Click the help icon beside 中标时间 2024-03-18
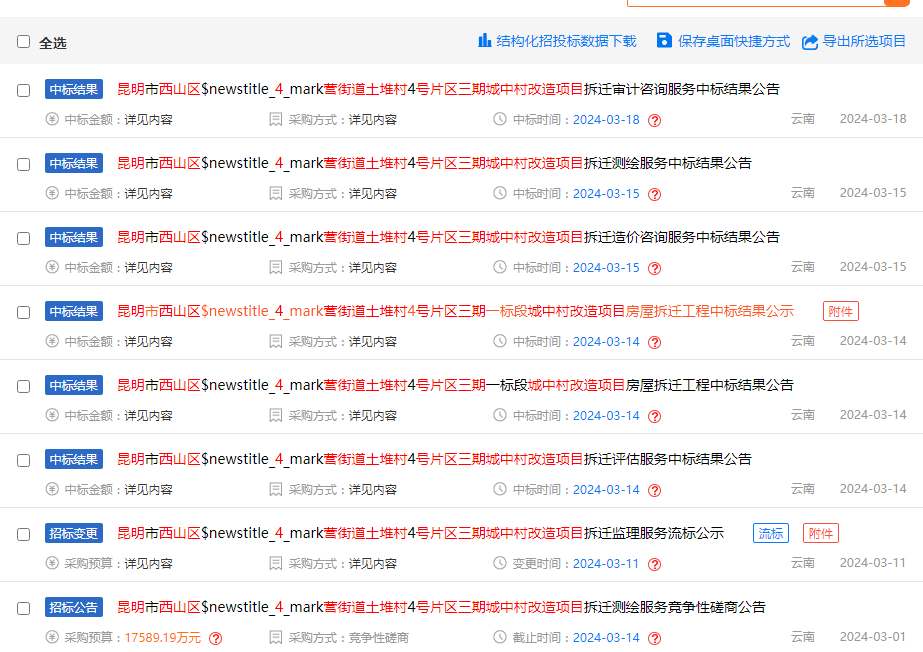 655,121
